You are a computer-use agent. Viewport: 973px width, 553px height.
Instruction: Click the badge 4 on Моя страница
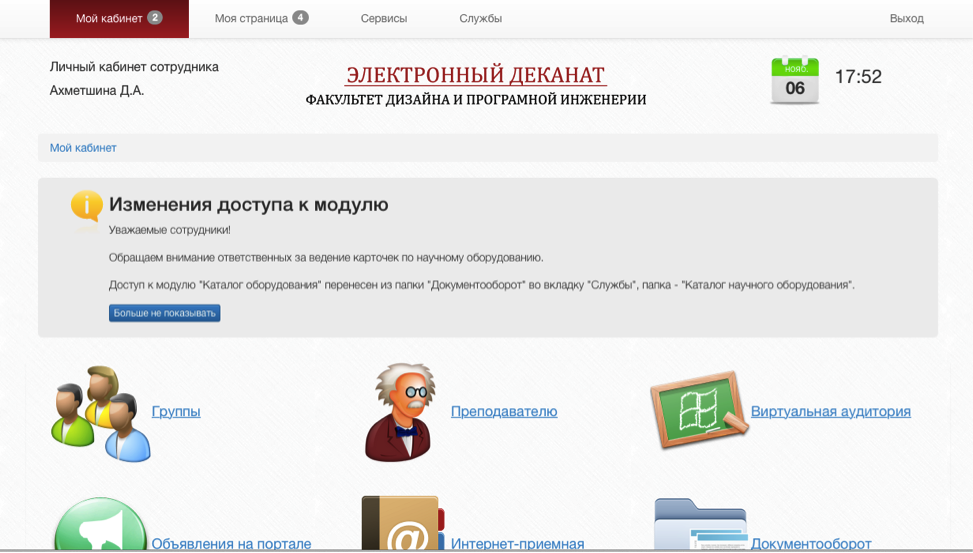300,17
